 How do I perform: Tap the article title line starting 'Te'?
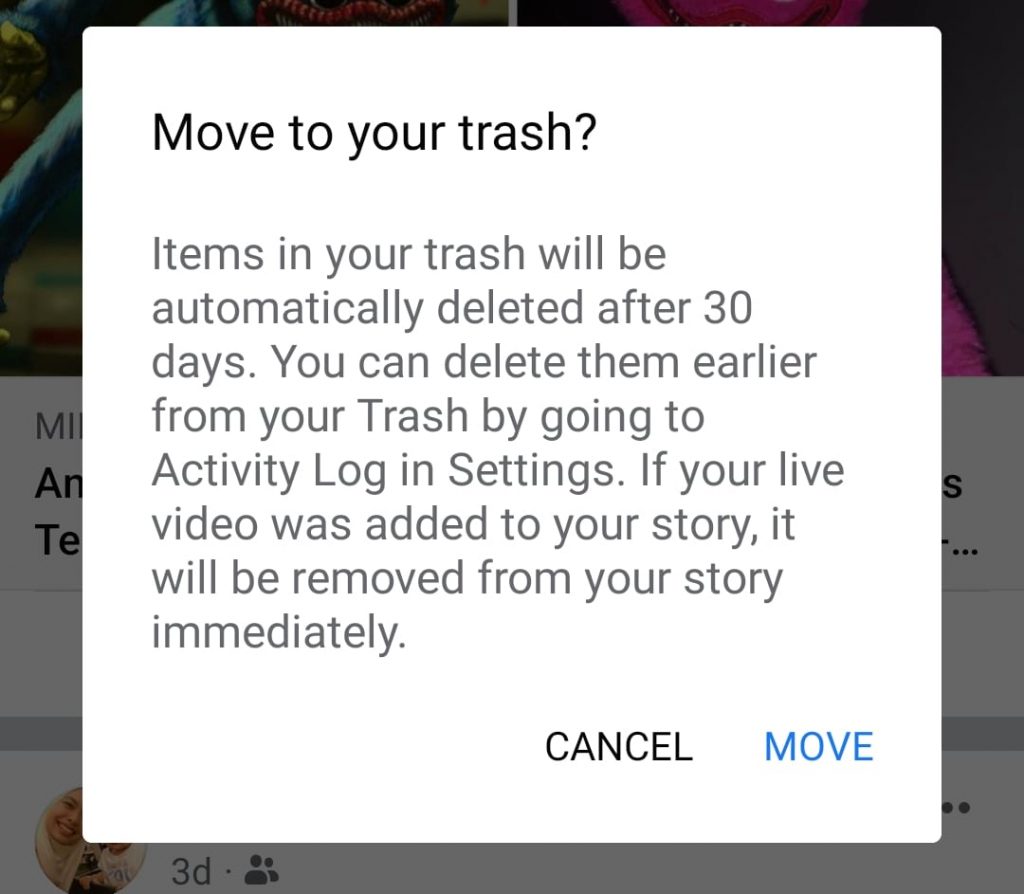[x=57, y=541]
